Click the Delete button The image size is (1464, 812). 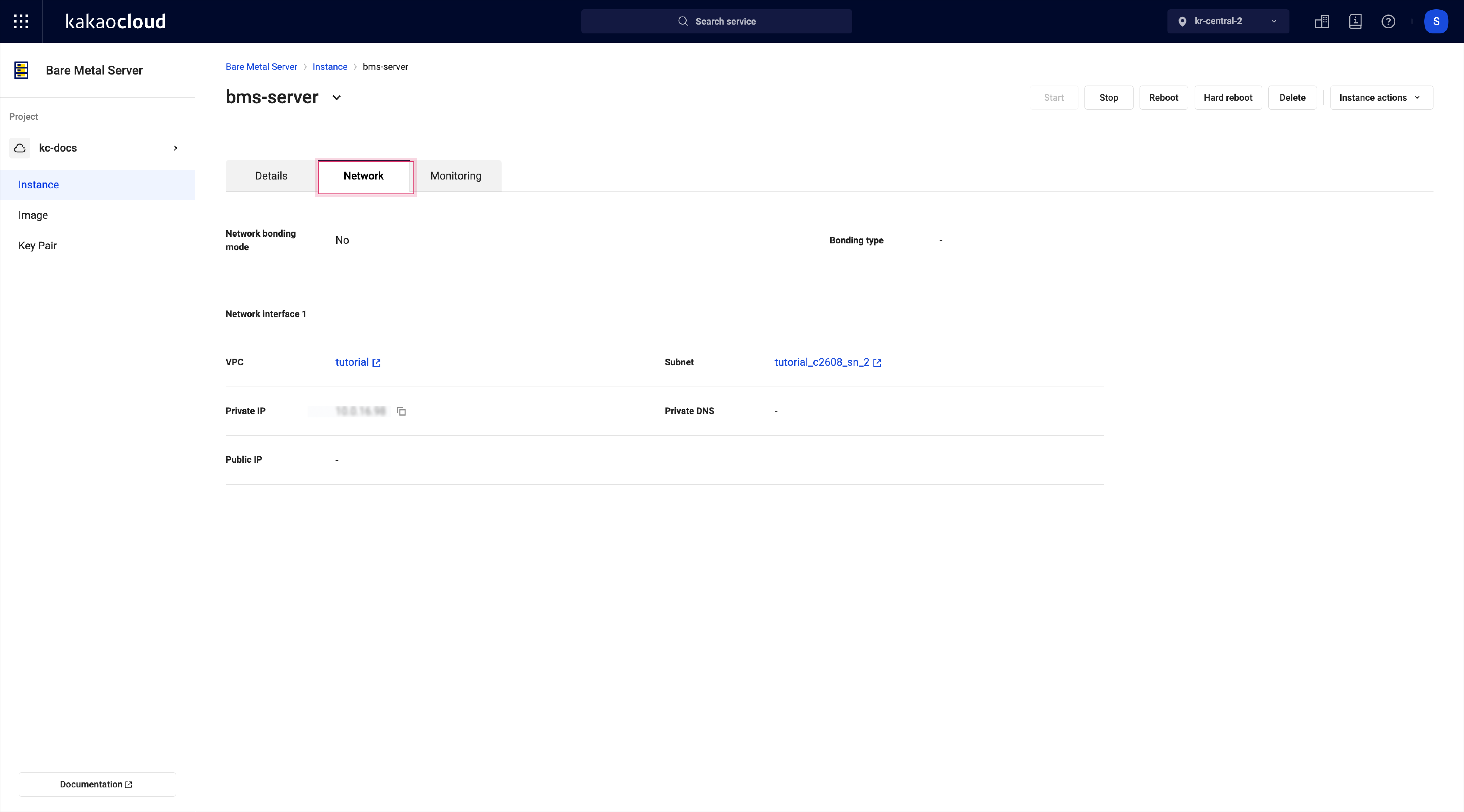coord(1292,98)
